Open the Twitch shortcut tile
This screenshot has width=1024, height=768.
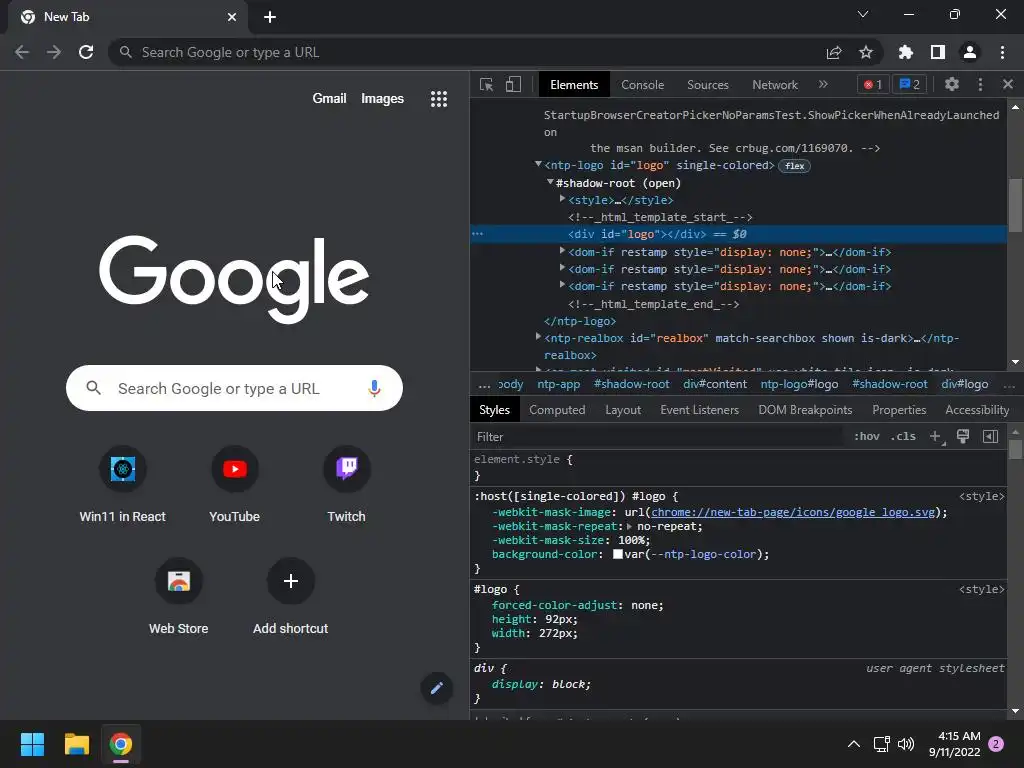coord(346,485)
